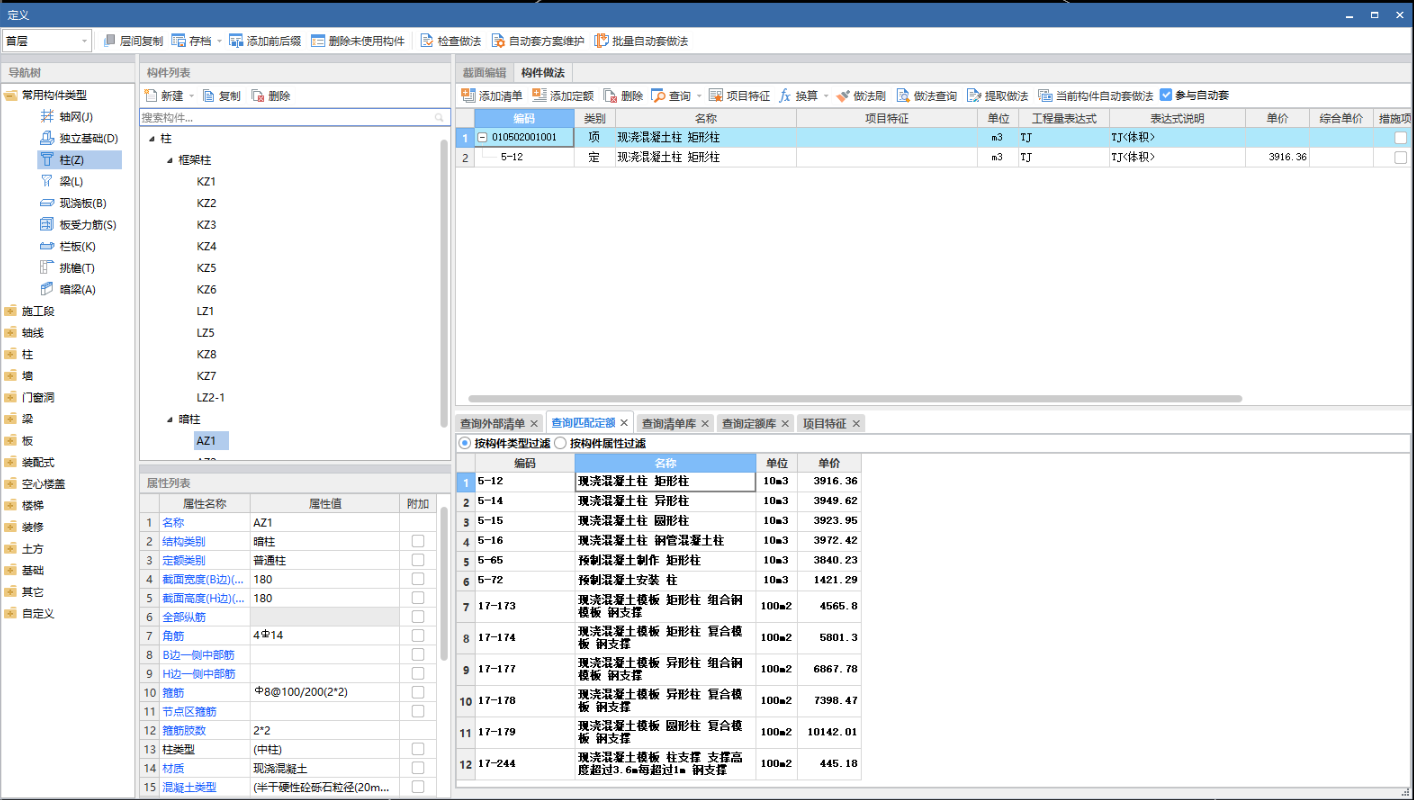Expand the 门窗洞 folder in the navigation tree
The width and height of the screenshot is (1414, 800).
[x=11, y=397]
